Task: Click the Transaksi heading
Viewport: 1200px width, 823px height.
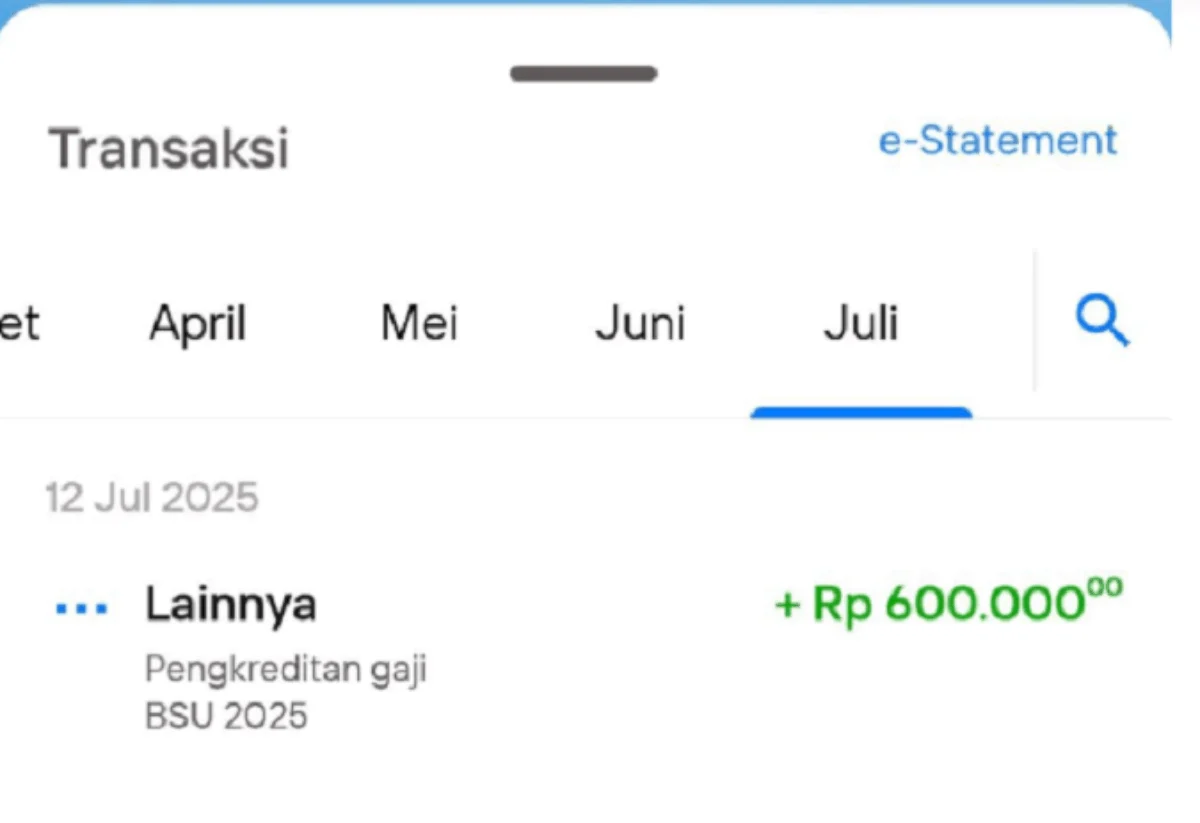Action: pos(168,148)
